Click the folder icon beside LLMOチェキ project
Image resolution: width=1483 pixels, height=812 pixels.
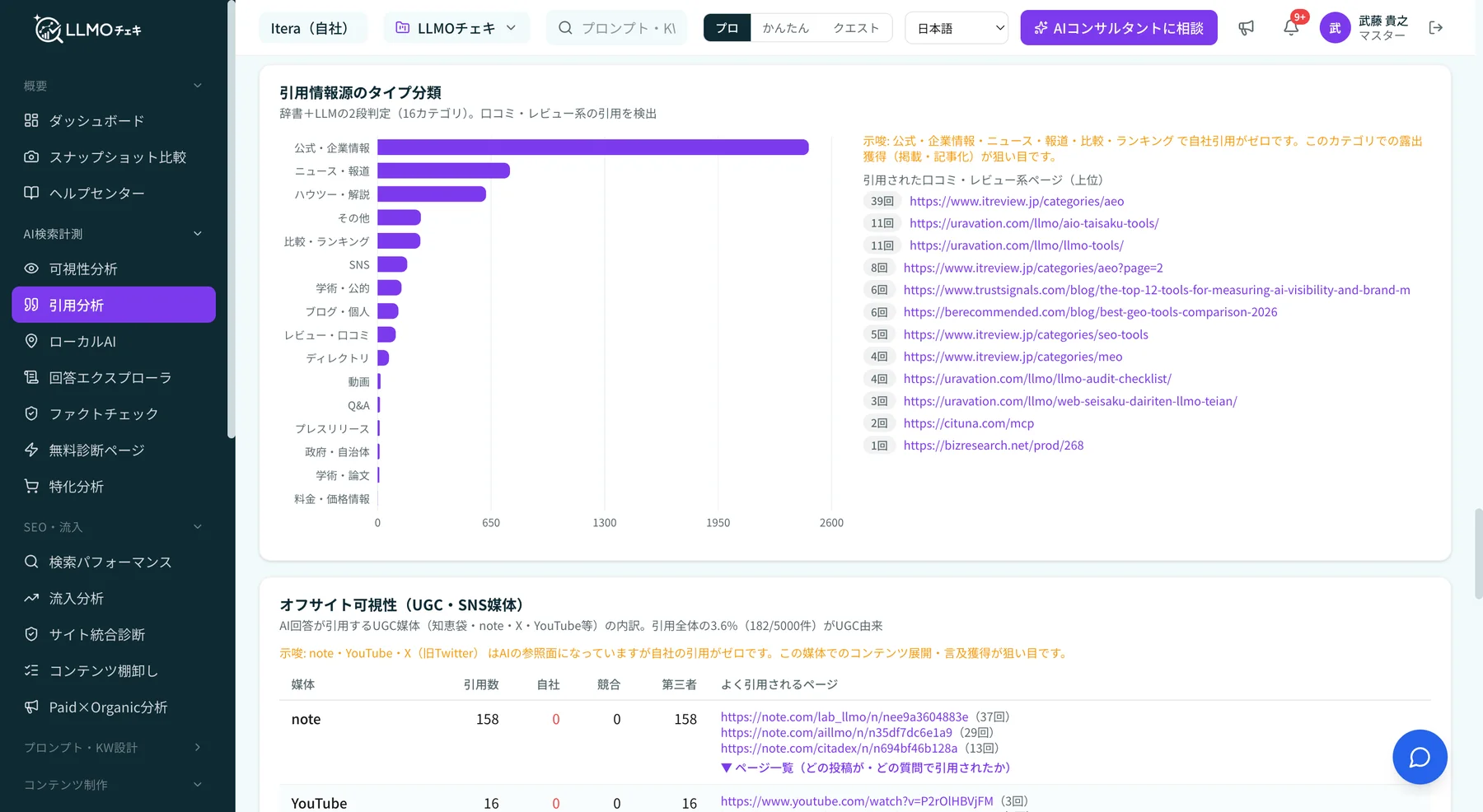pyautogui.click(x=402, y=28)
